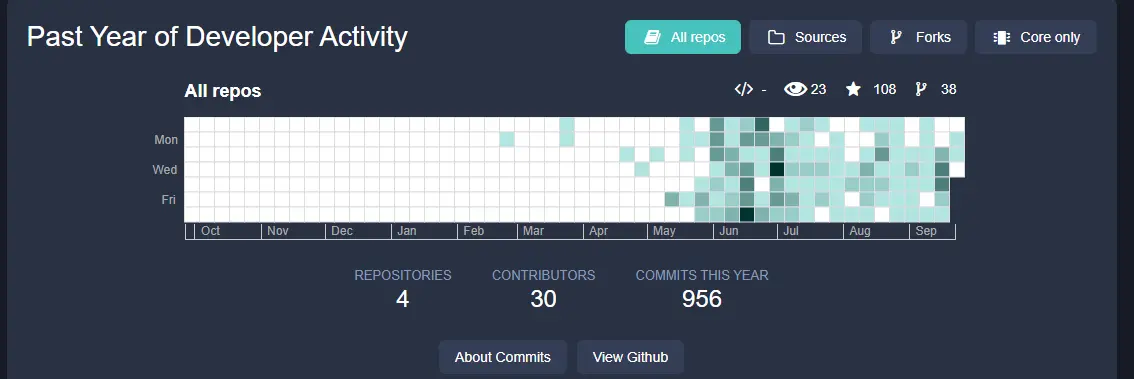Viewport: 1134px width, 379px height.
Task: Click the Jun month label
Action: point(729,231)
